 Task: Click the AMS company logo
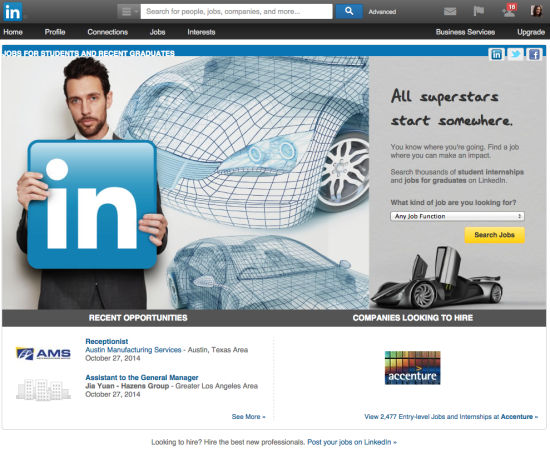pos(43,353)
